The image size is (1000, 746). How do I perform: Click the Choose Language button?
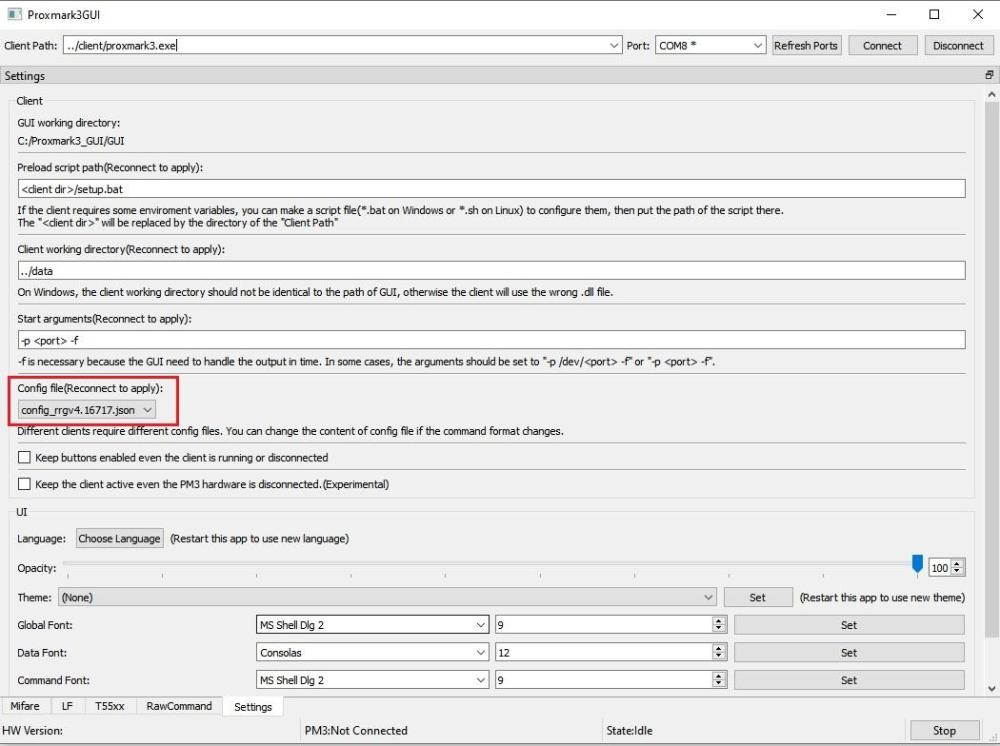119,539
